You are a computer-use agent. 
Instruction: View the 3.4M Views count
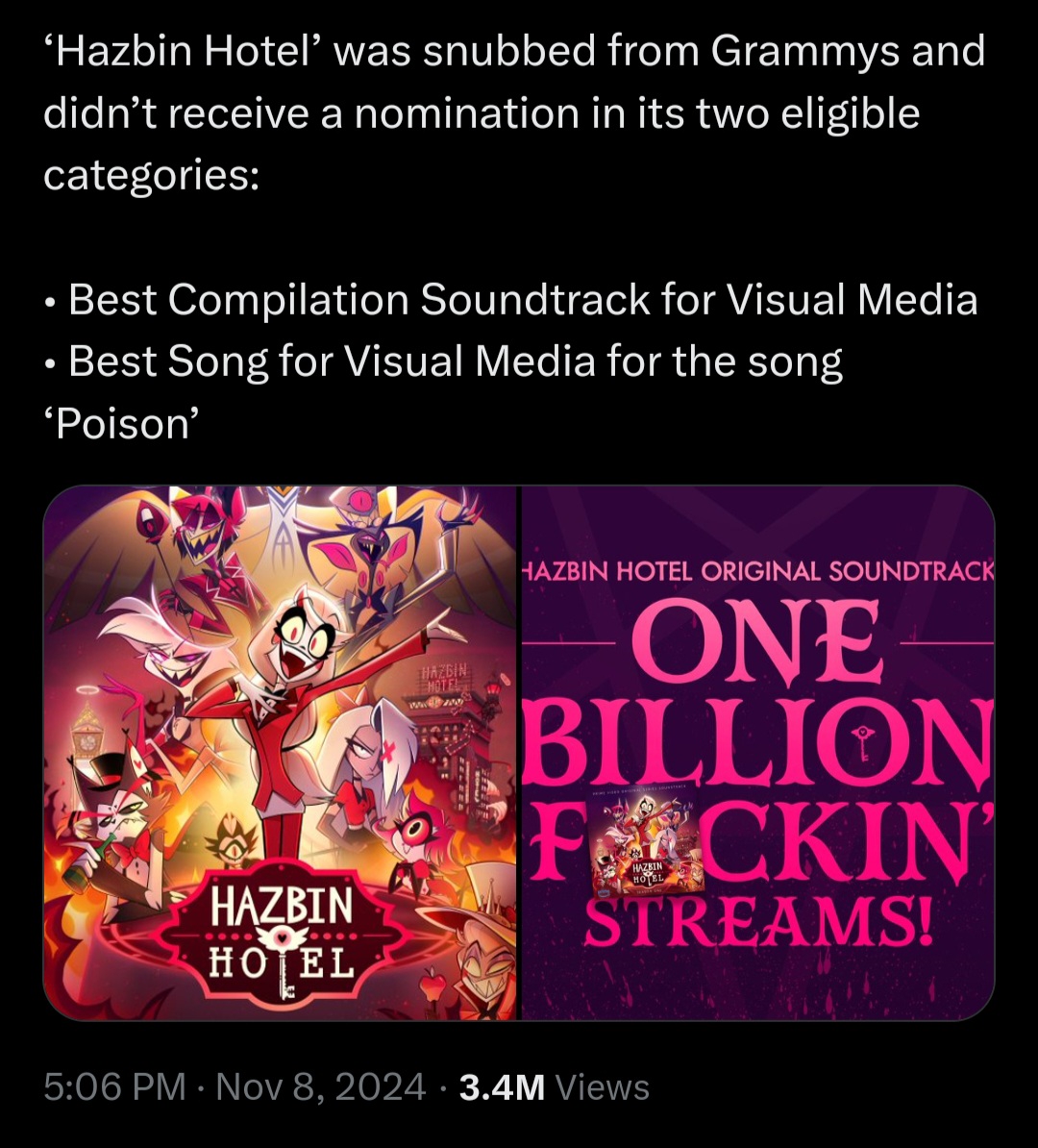click(555, 1087)
